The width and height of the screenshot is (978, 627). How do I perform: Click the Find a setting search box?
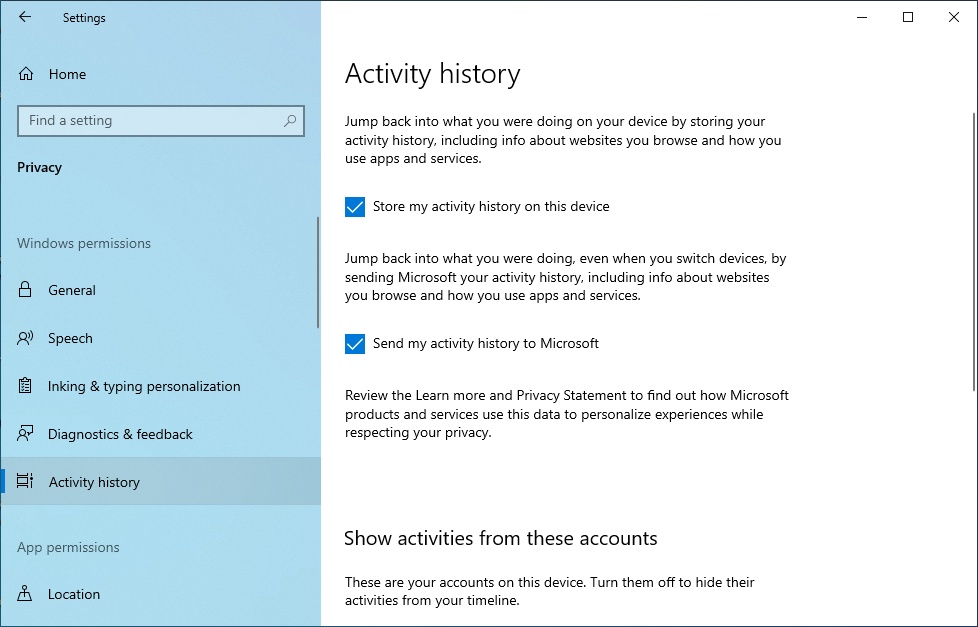pyautogui.click(x=150, y=121)
